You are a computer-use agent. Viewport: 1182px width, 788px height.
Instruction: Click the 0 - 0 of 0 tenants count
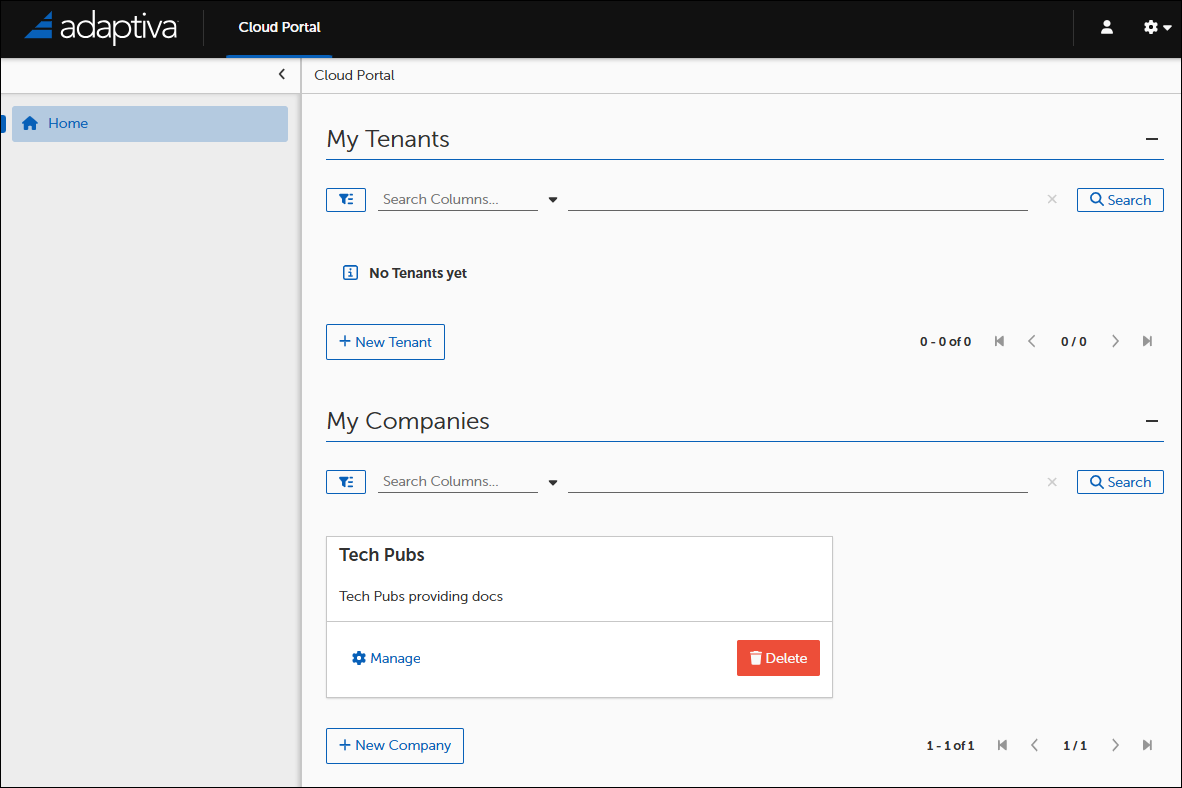[945, 342]
